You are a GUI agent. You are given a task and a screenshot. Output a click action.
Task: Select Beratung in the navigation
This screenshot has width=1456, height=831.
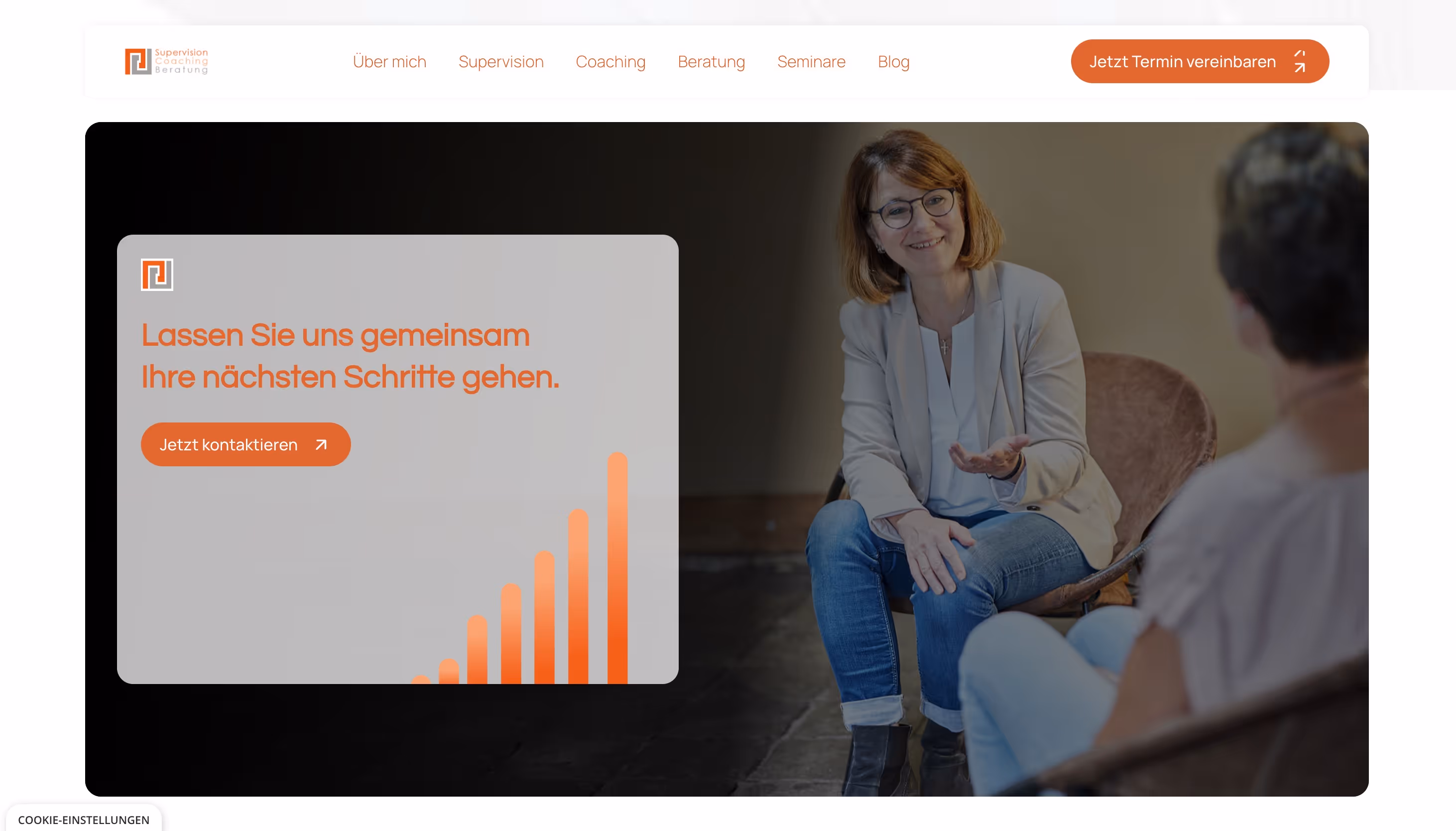click(711, 62)
